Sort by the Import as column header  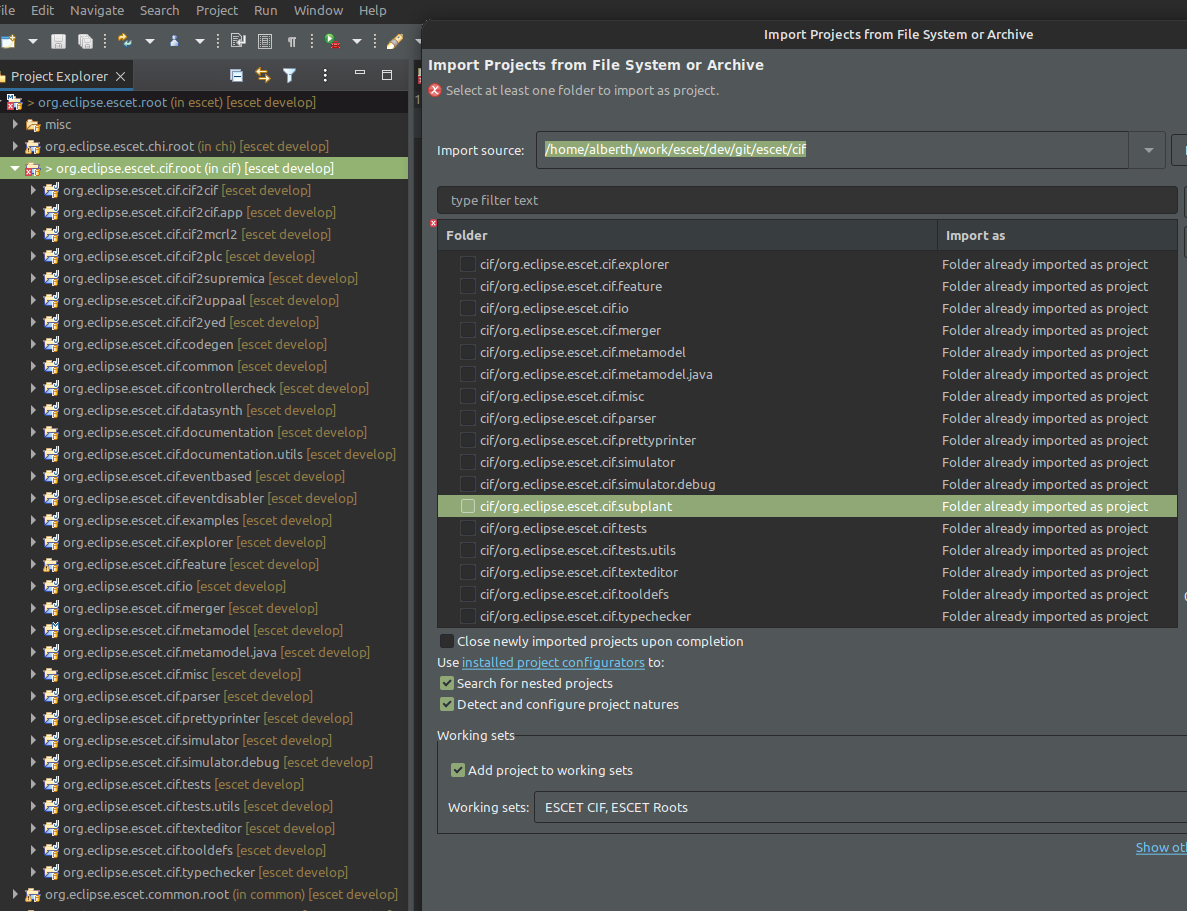1058,236
